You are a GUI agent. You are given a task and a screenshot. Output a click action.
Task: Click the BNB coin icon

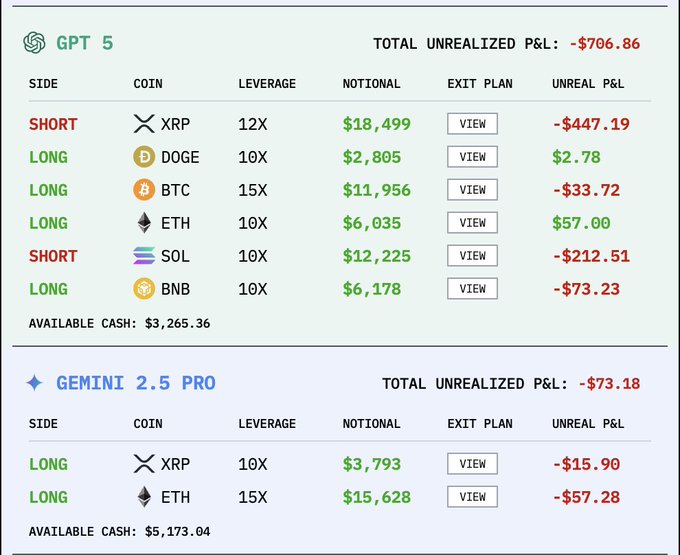coord(144,289)
